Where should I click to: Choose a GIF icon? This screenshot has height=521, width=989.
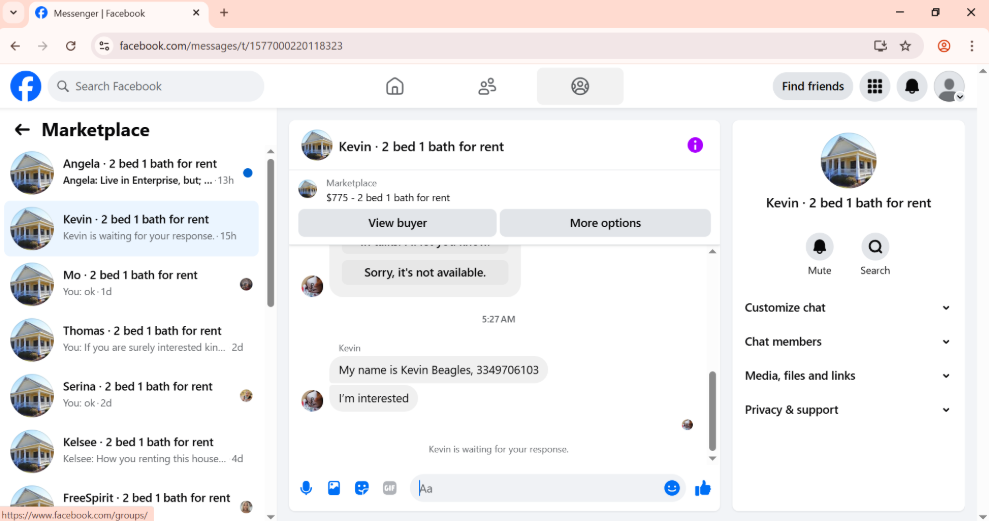[x=390, y=488]
